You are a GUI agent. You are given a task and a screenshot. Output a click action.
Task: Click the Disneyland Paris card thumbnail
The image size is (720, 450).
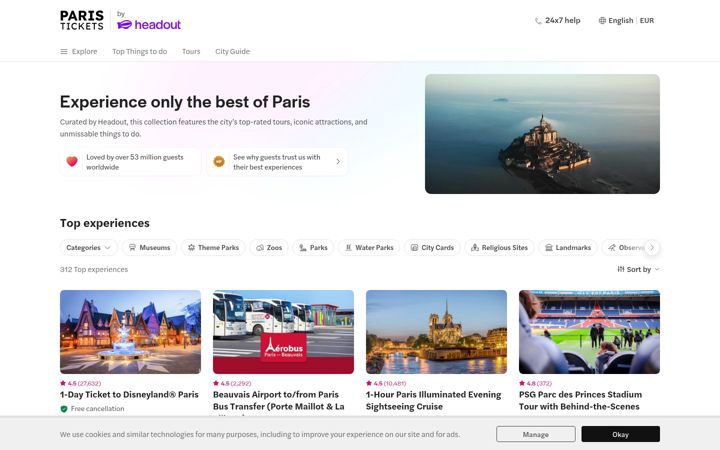(130, 332)
